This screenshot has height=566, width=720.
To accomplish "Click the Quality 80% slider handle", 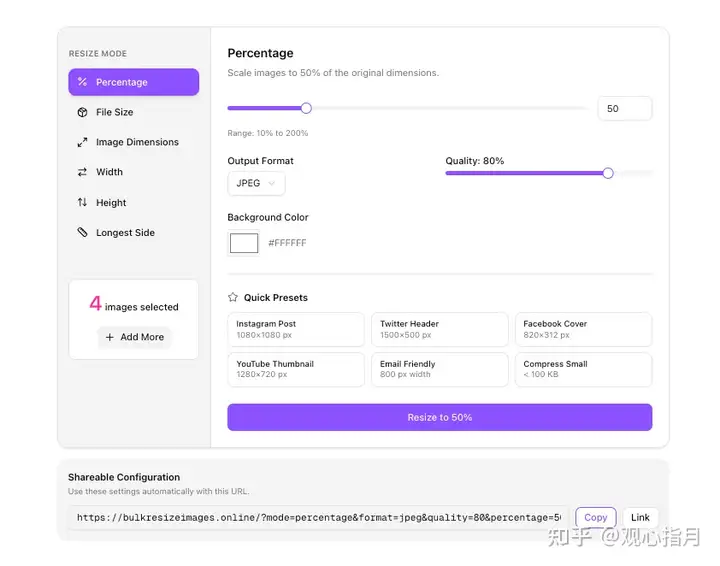I will click(x=608, y=173).
